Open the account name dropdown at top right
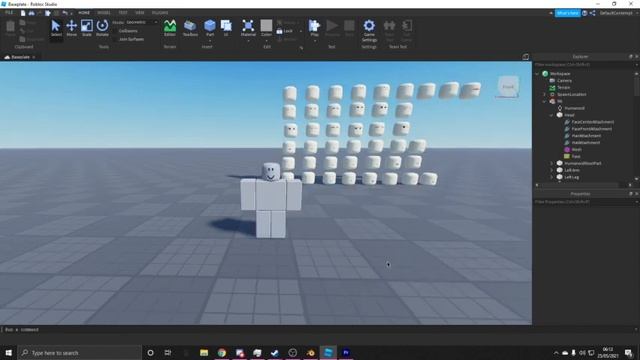 click(x=618, y=13)
